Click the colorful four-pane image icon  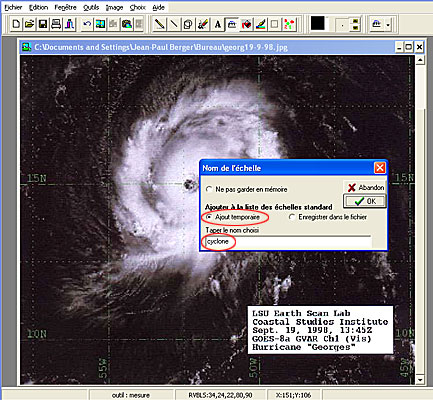[x=100, y=24]
